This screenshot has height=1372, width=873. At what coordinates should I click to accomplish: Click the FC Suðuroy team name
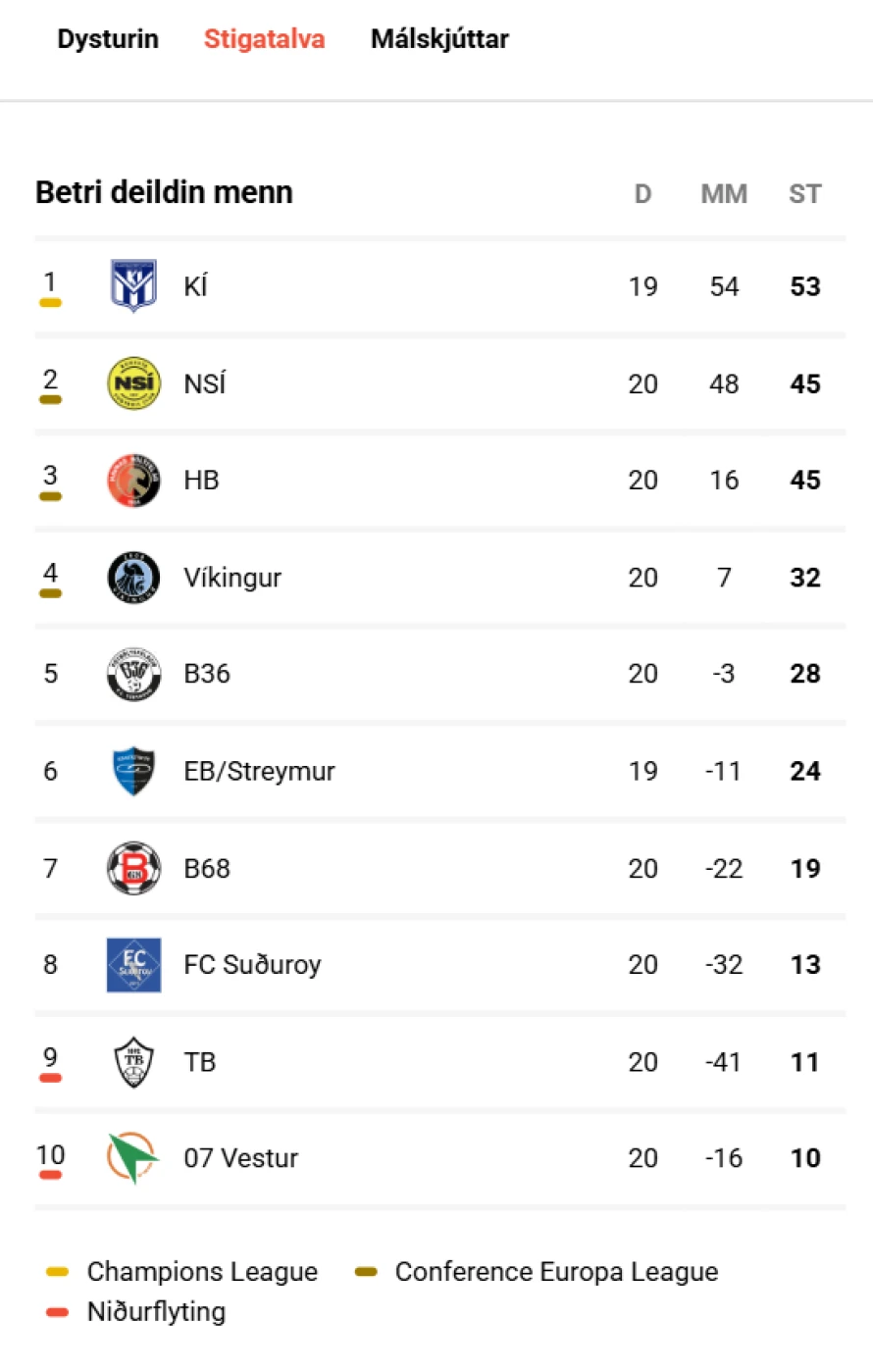(x=252, y=965)
